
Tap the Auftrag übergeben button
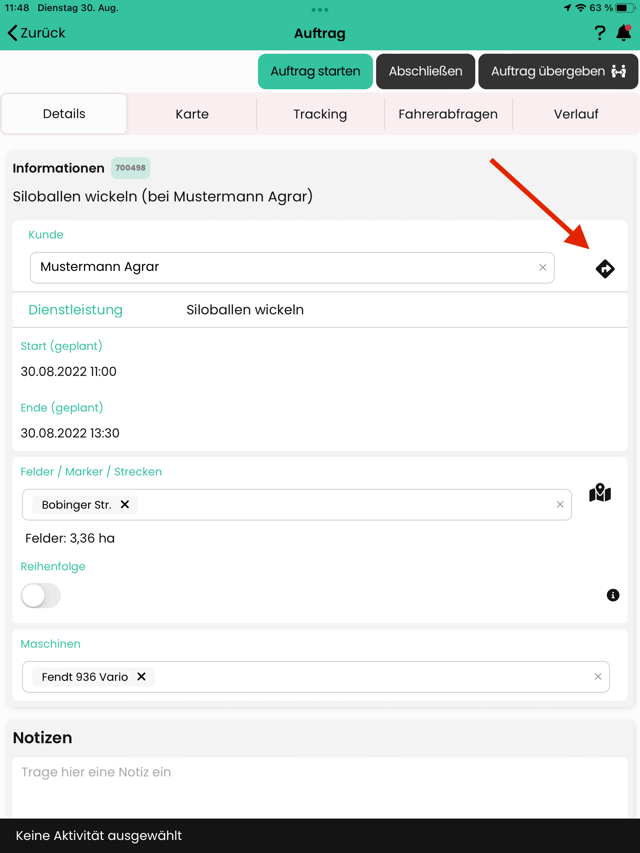[558, 71]
